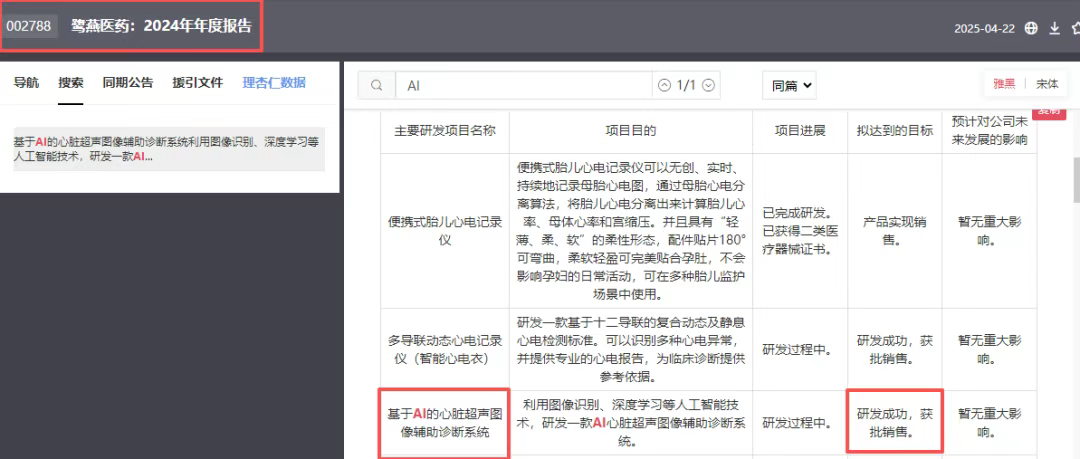
Task: Click the twelve-lead ECG purpose description
Action: pos(631,349)
